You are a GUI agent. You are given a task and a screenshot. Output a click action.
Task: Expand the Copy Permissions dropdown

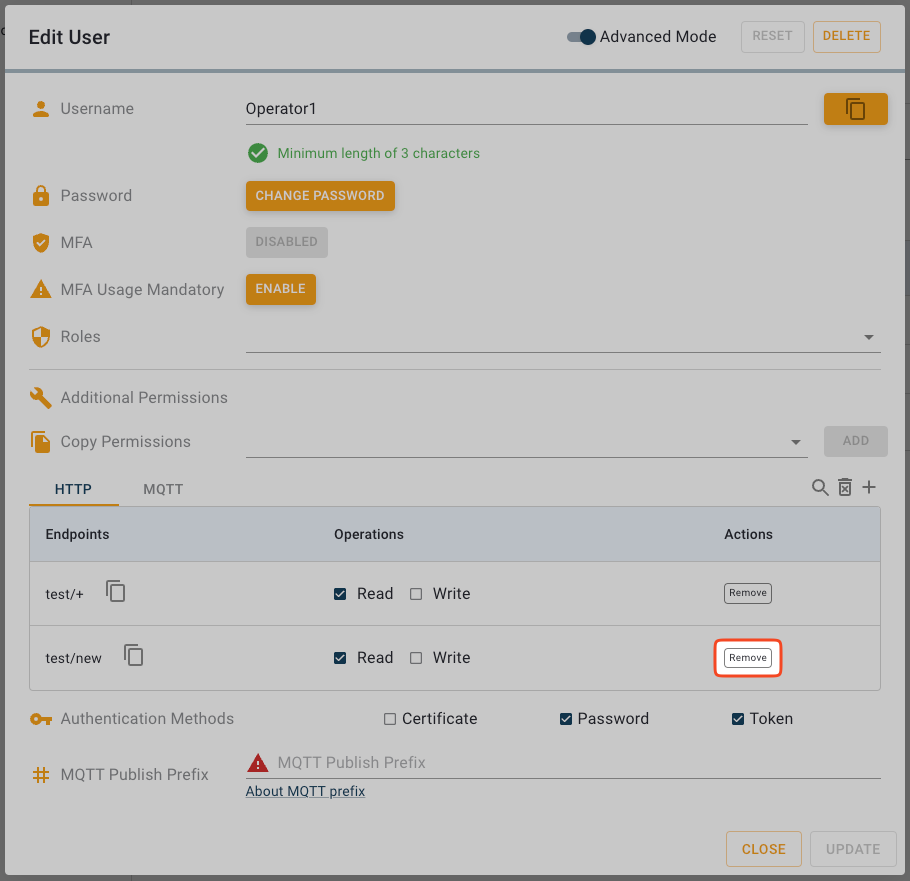tap(796, 442)
